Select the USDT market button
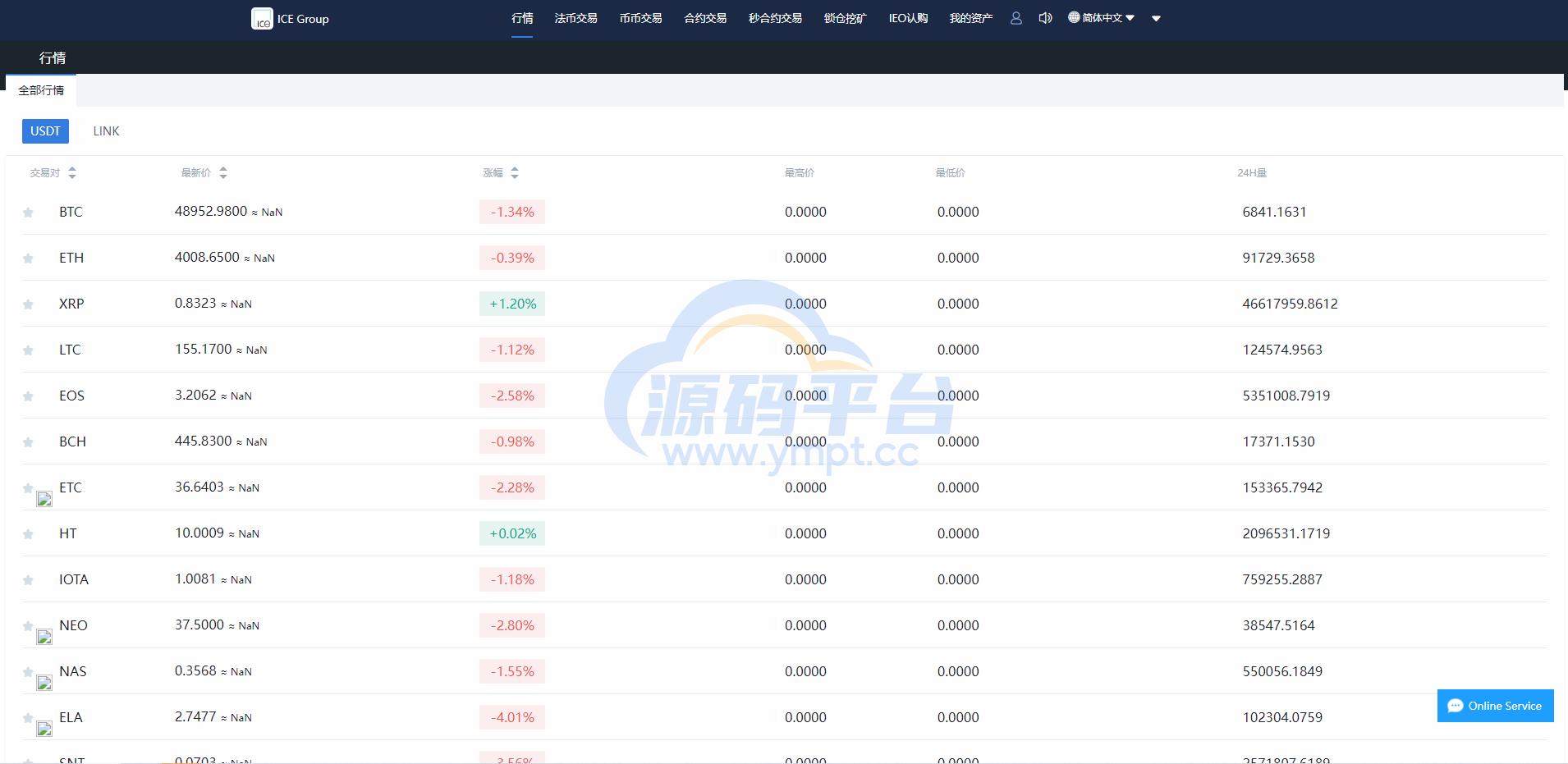Screen dimensions: 1568x764 pyautogui.click(x=45, y=131)
